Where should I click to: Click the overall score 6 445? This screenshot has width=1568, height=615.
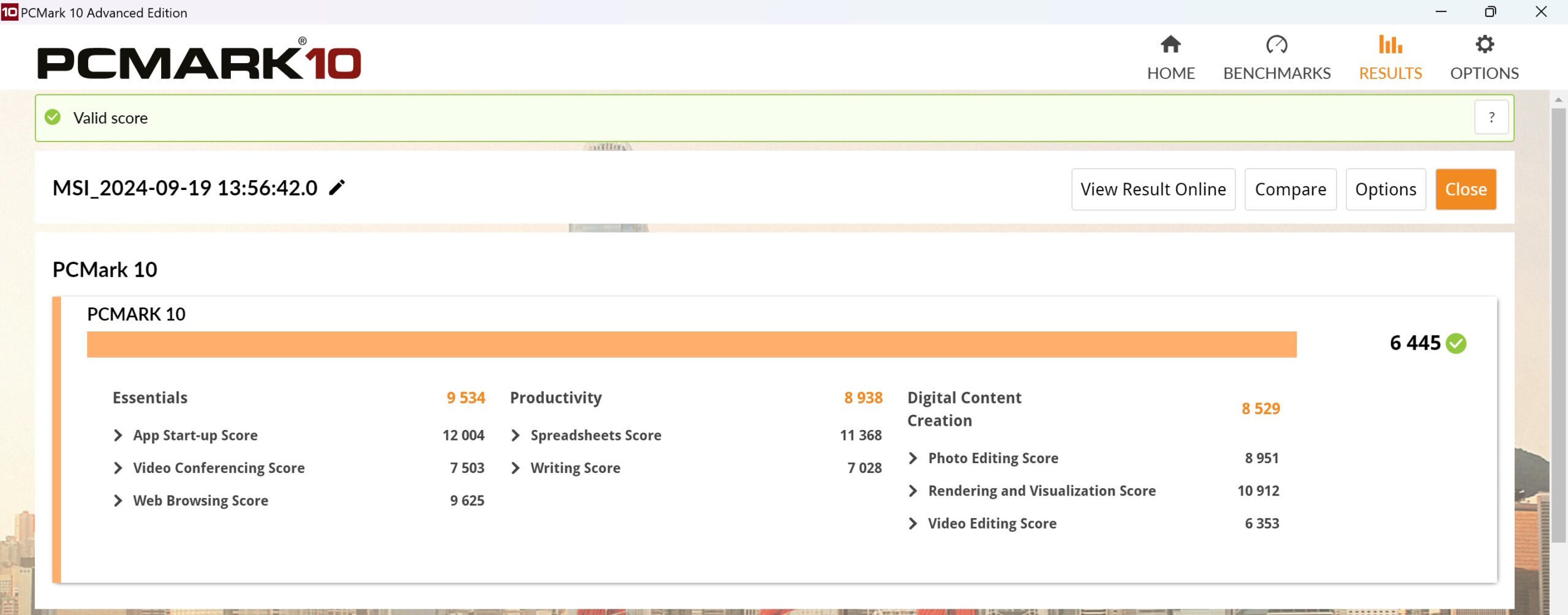[x=1415, y=343]
